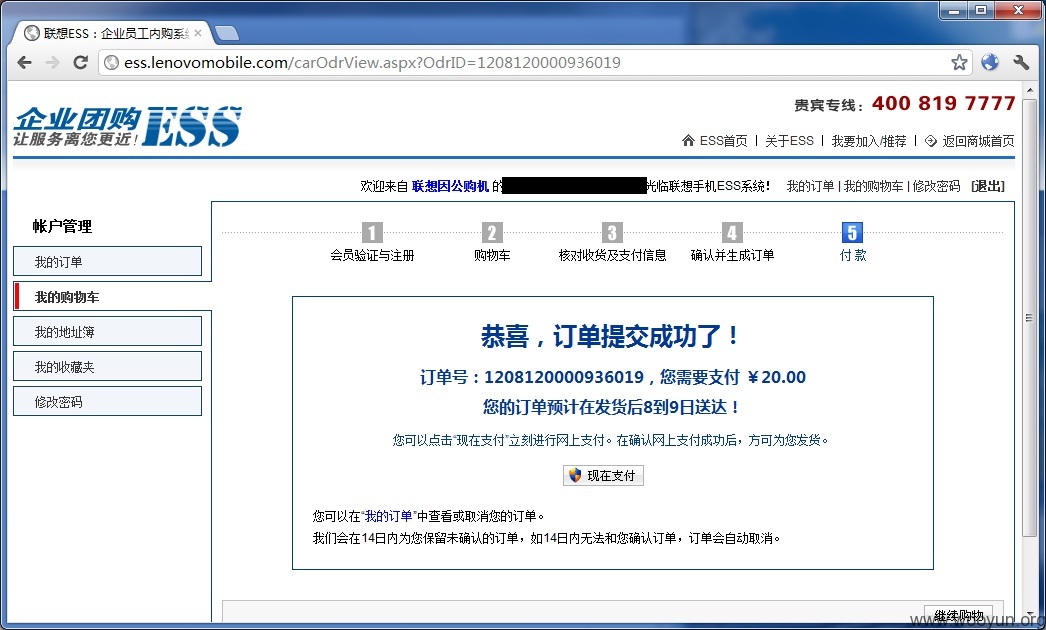Click the 继续购物 button
Viewport: 1046px width, 630px height.
coord(959,615)
